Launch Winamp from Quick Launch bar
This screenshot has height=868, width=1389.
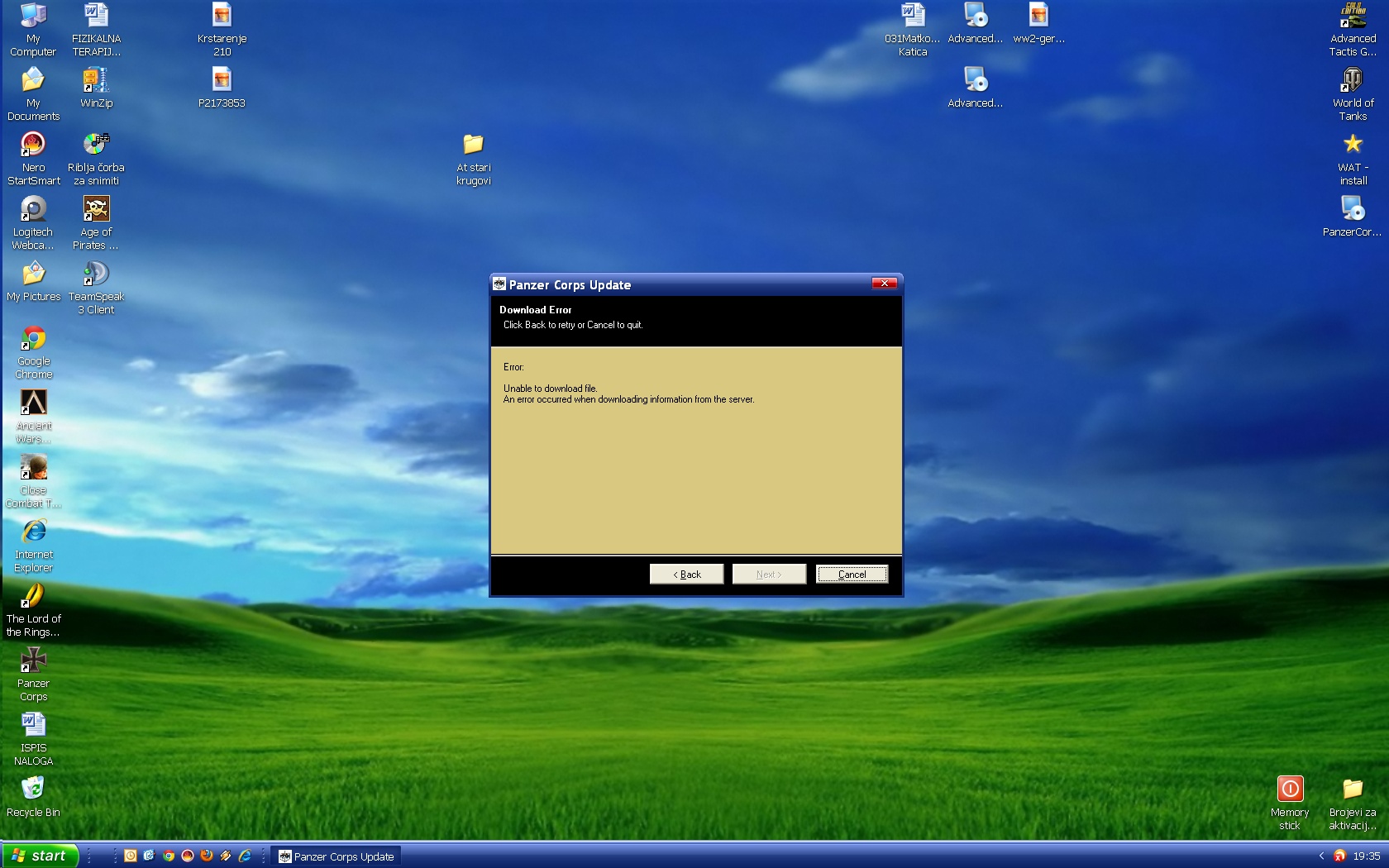[x=226, y=856]
